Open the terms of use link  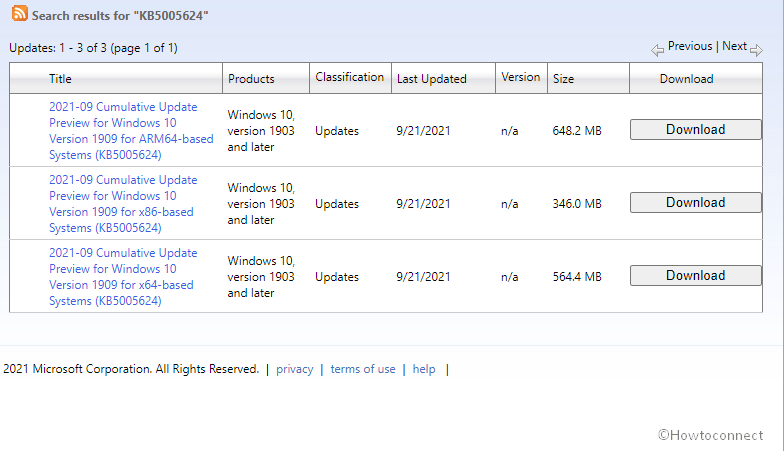362,369
